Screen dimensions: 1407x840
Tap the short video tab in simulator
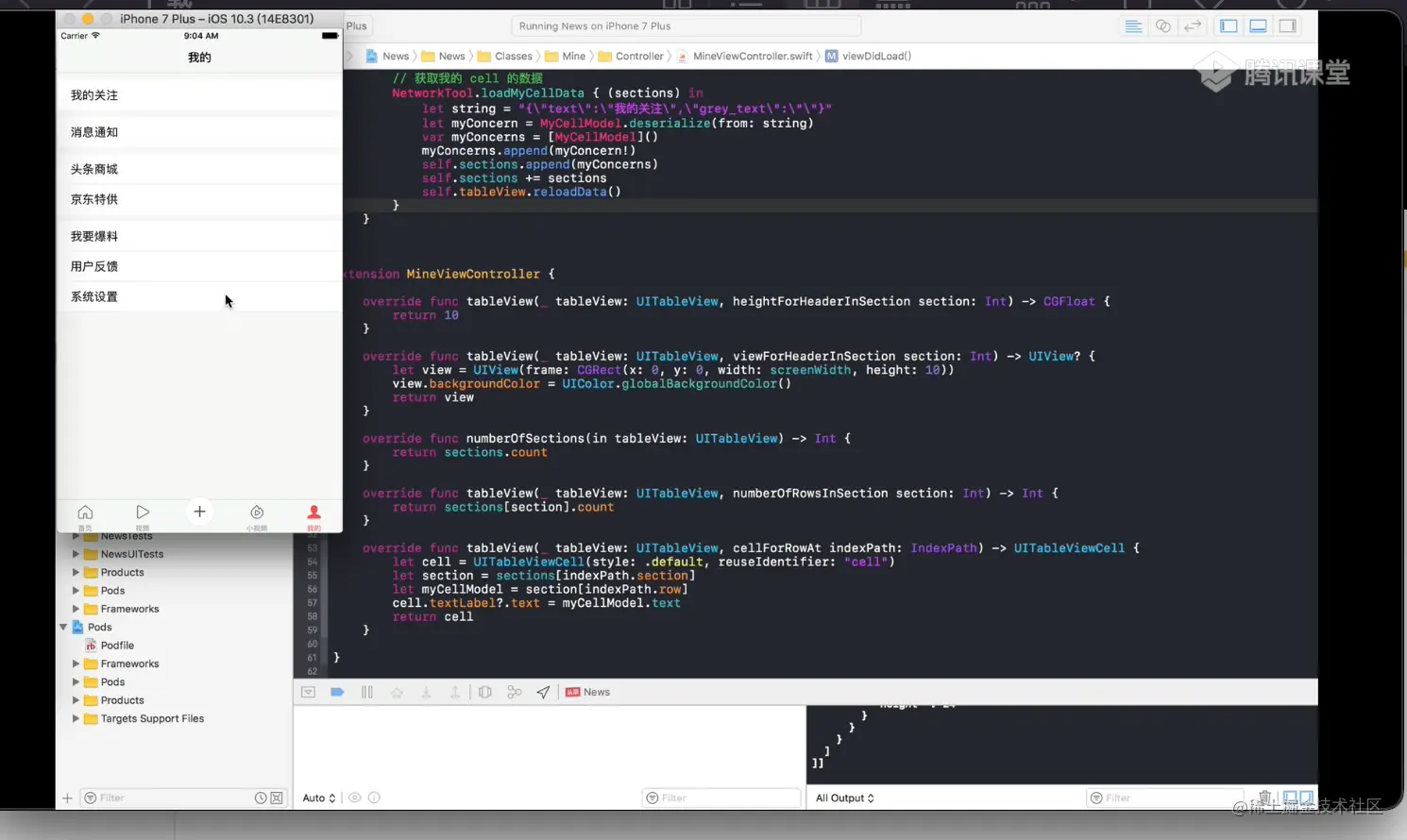(257, 515)
